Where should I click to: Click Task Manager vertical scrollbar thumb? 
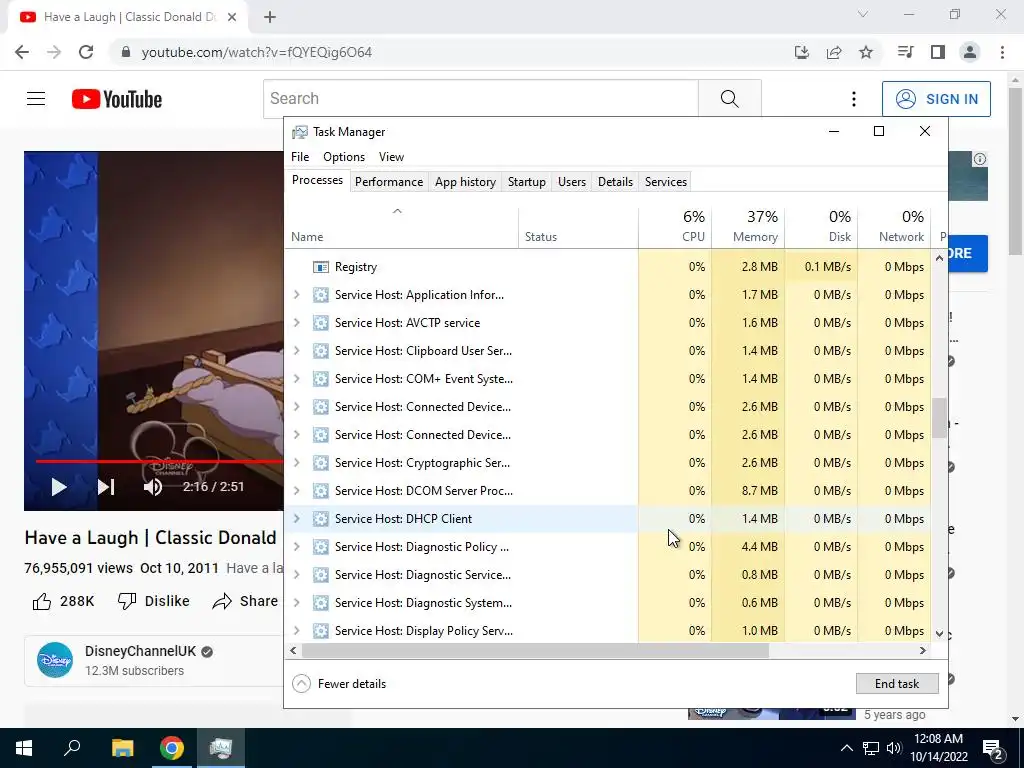tap(939, 418)
